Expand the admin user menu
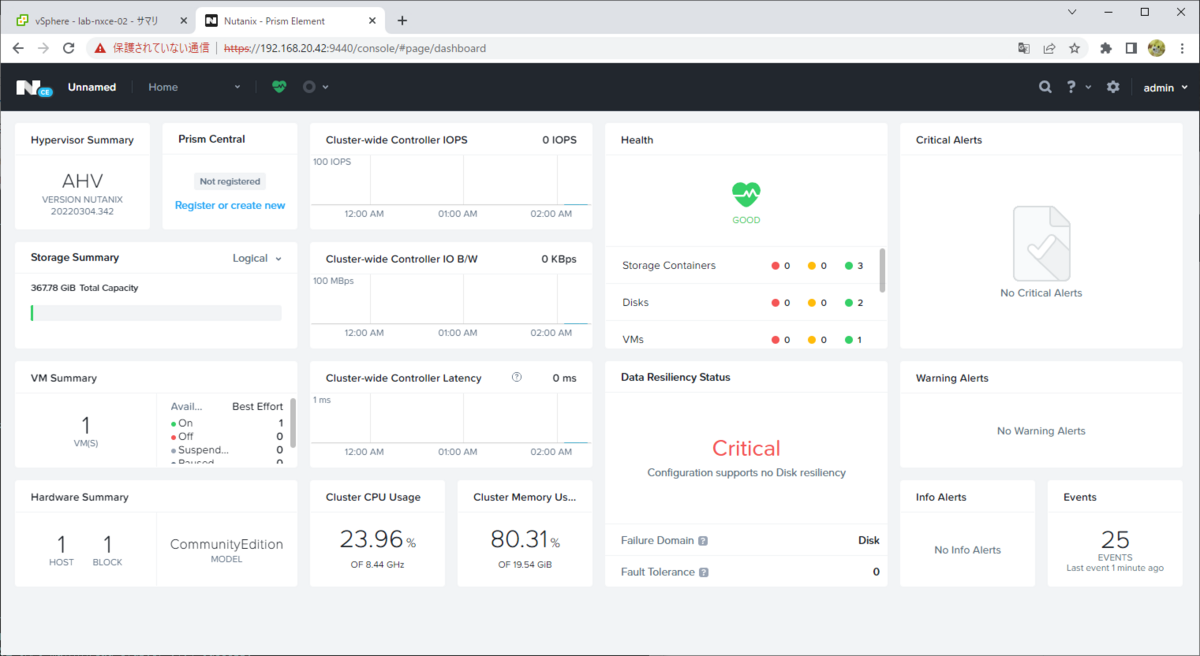 1166,88
